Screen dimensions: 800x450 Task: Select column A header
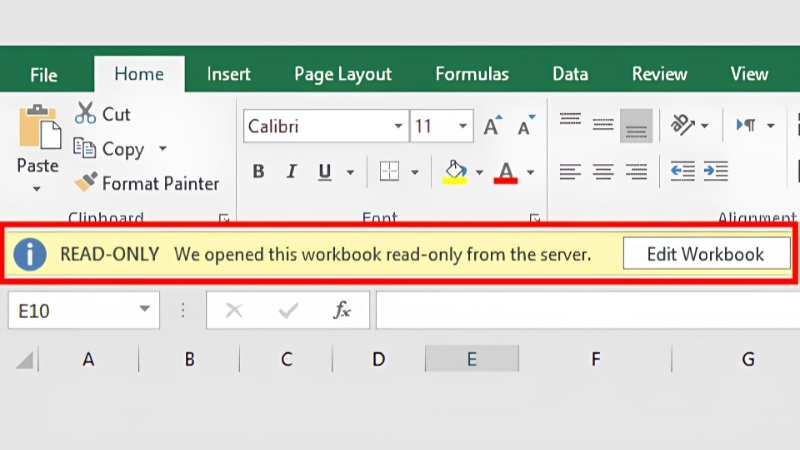point(88,359)
